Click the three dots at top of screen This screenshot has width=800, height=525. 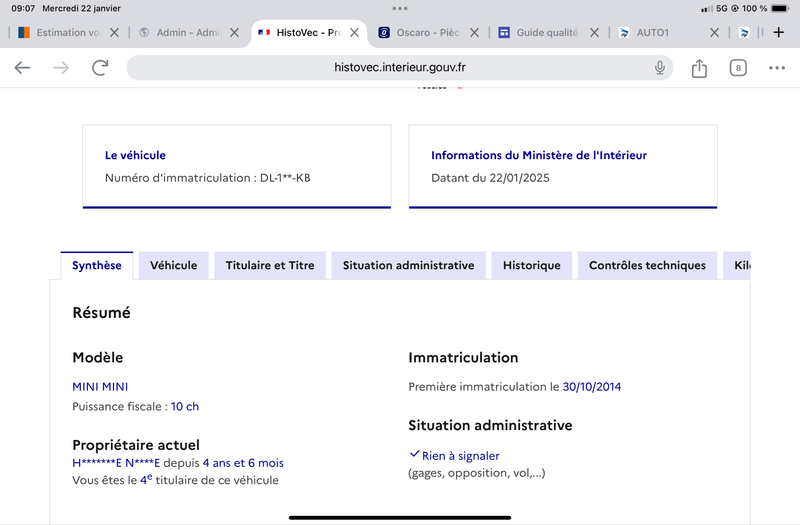(400, 8)
